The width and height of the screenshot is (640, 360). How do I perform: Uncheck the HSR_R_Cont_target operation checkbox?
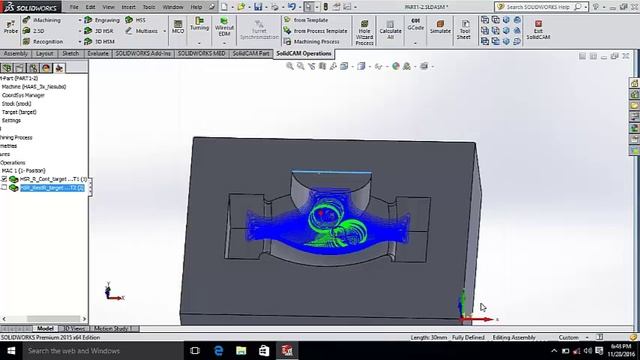tap(4, 179)
